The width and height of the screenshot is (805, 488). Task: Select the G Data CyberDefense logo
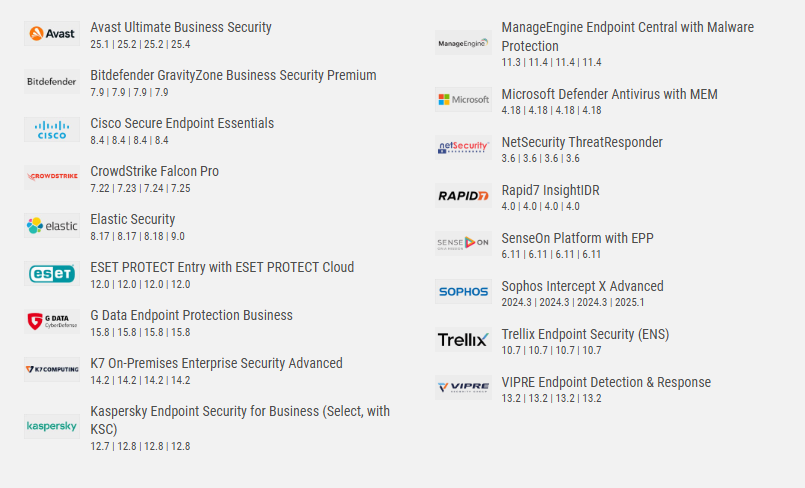[x=52, y=321]
